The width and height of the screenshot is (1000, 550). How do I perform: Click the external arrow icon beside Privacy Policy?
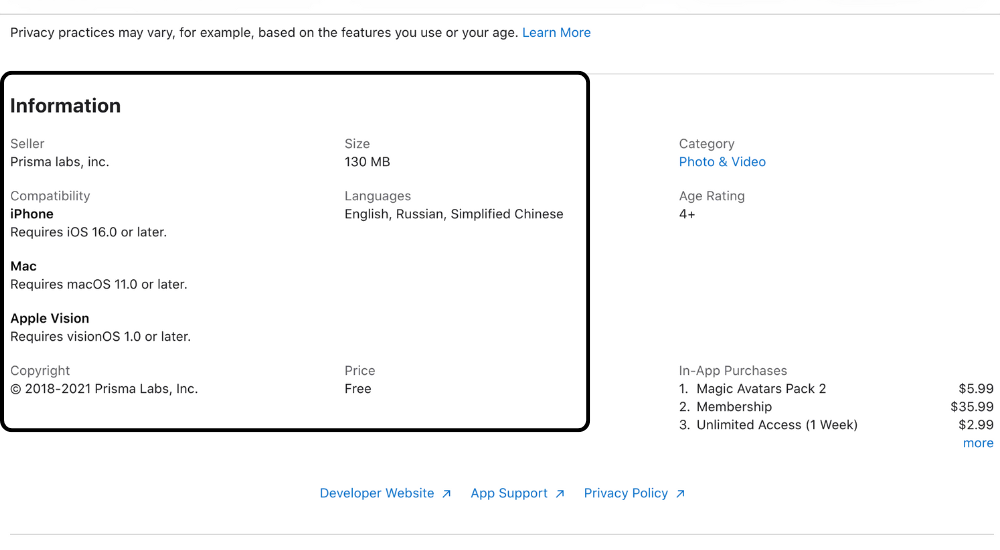[680, 494]
